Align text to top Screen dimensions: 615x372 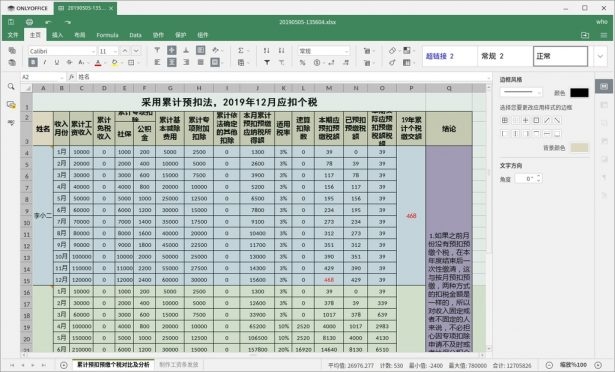(x=157, y=50)
